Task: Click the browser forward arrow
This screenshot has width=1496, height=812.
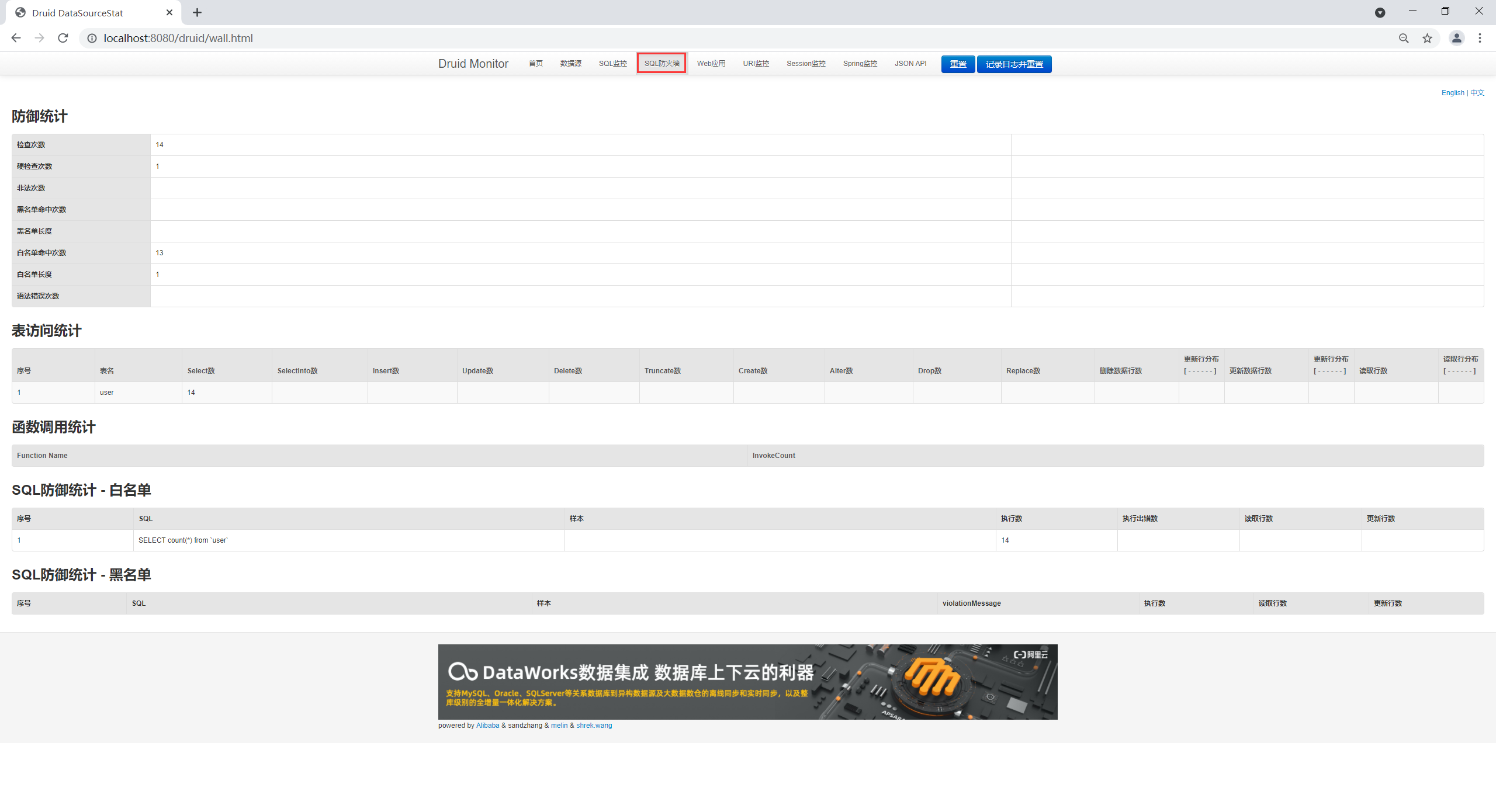Action: click(40, 38)
